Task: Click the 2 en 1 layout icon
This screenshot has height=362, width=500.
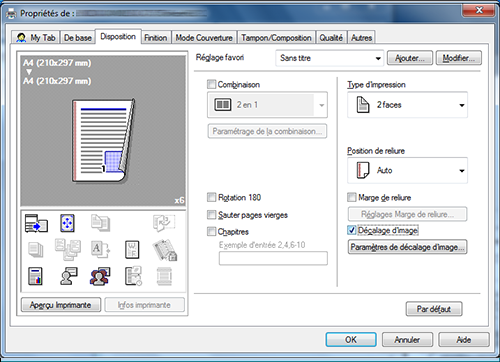Action: click(222, 105)
